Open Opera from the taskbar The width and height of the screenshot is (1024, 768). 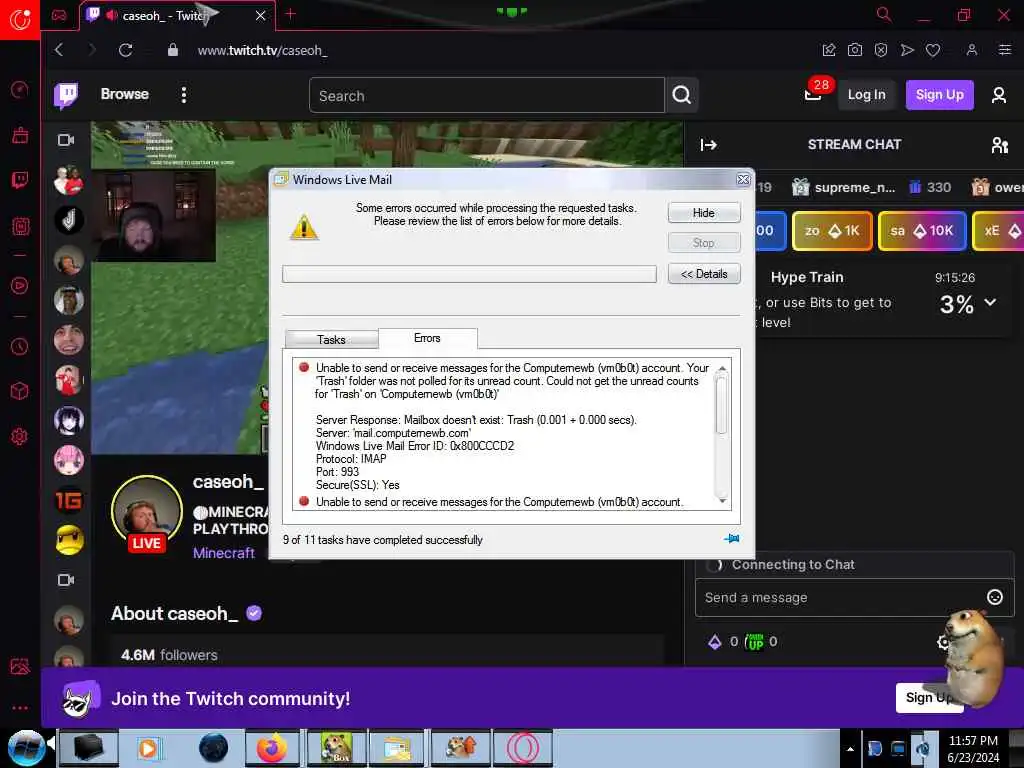(x=523, y=748)
